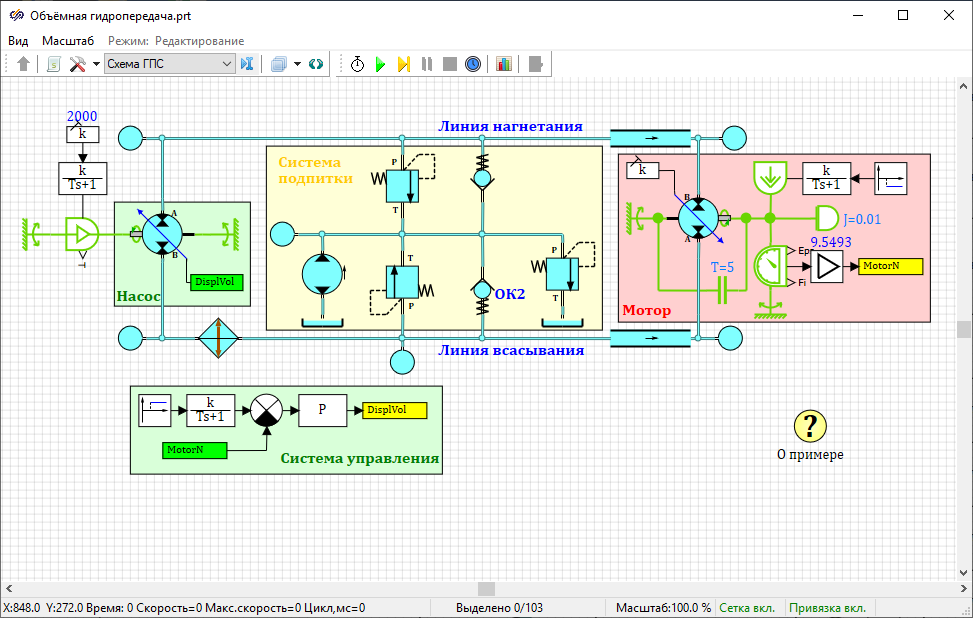Open the 'Масштаб' menu
Viewport: 973px width, 618px height.
68,41
